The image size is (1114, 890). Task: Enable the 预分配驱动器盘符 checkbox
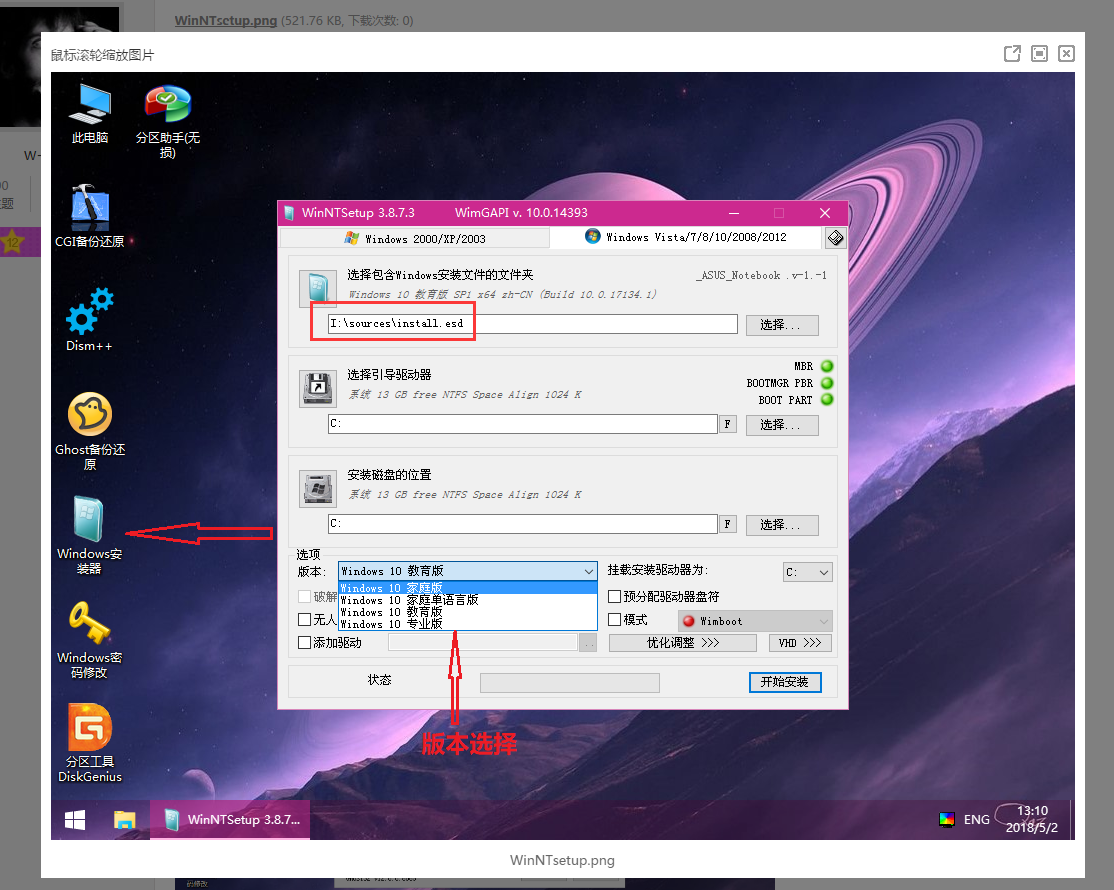pos(615,597)
